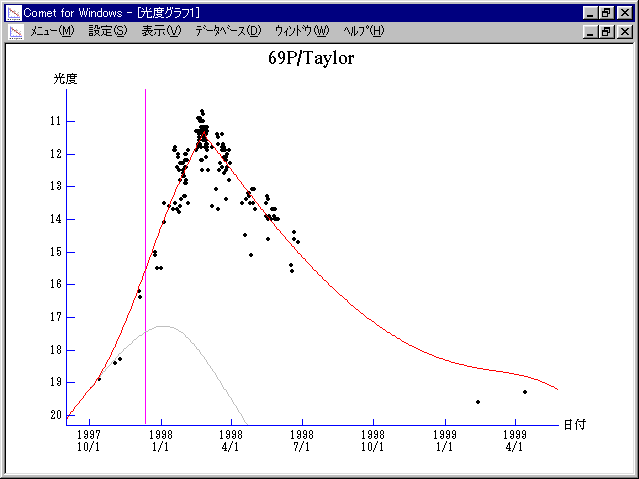Expand the ウィンドウ(W) window menu
The width and height of the screenshot is (639, 479).
[301, 31]
